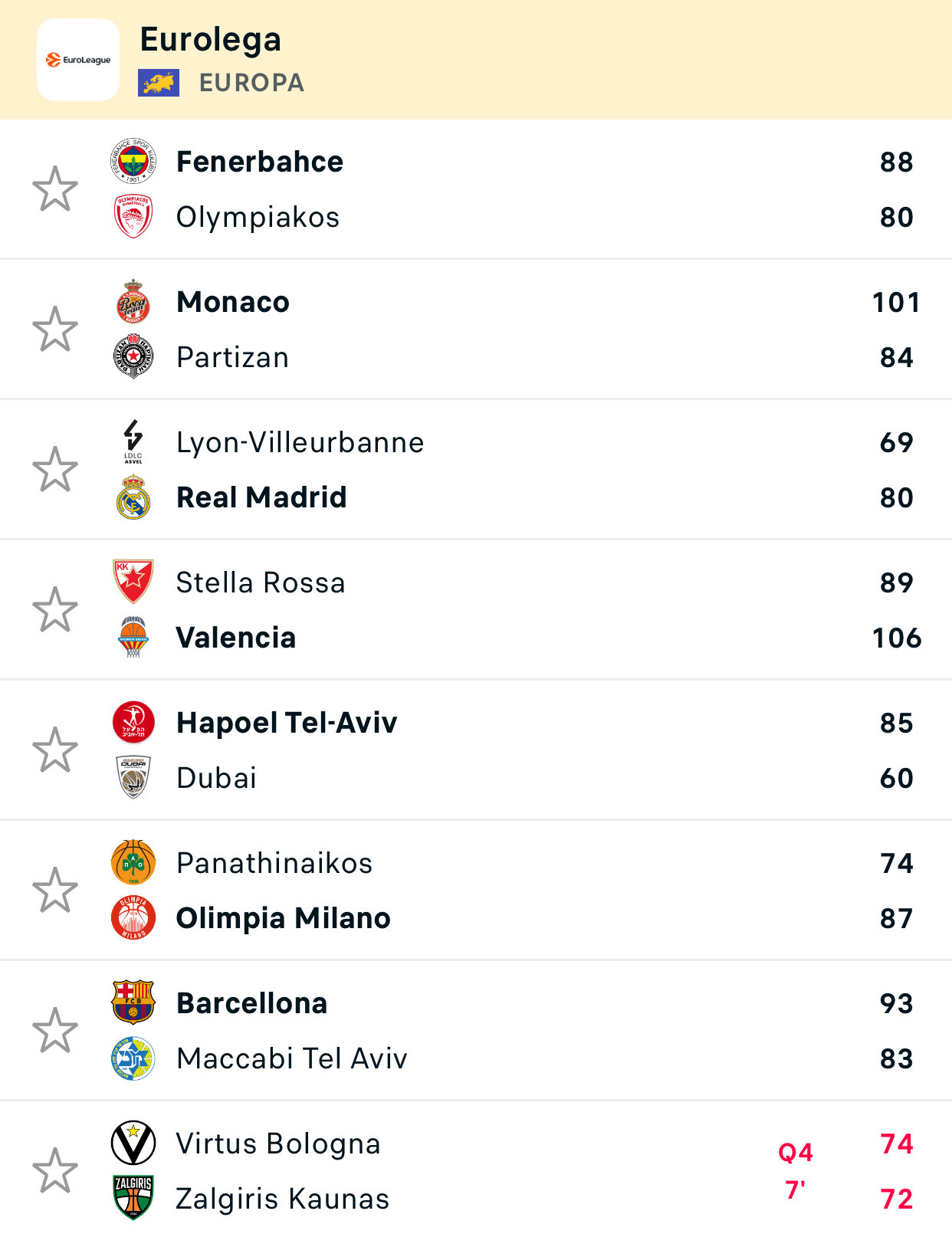
Task: Tap the EuroLeague competition logo
Action: click(78, 60)
